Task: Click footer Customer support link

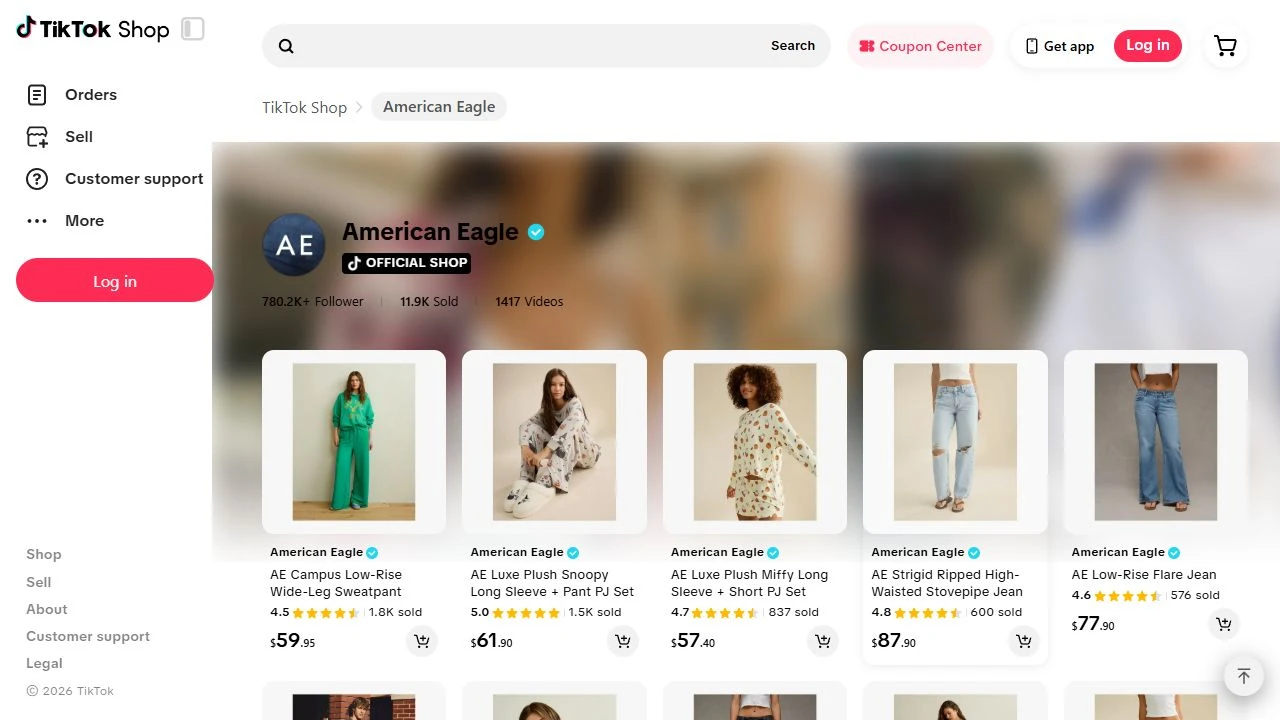Action: (88, 636)
